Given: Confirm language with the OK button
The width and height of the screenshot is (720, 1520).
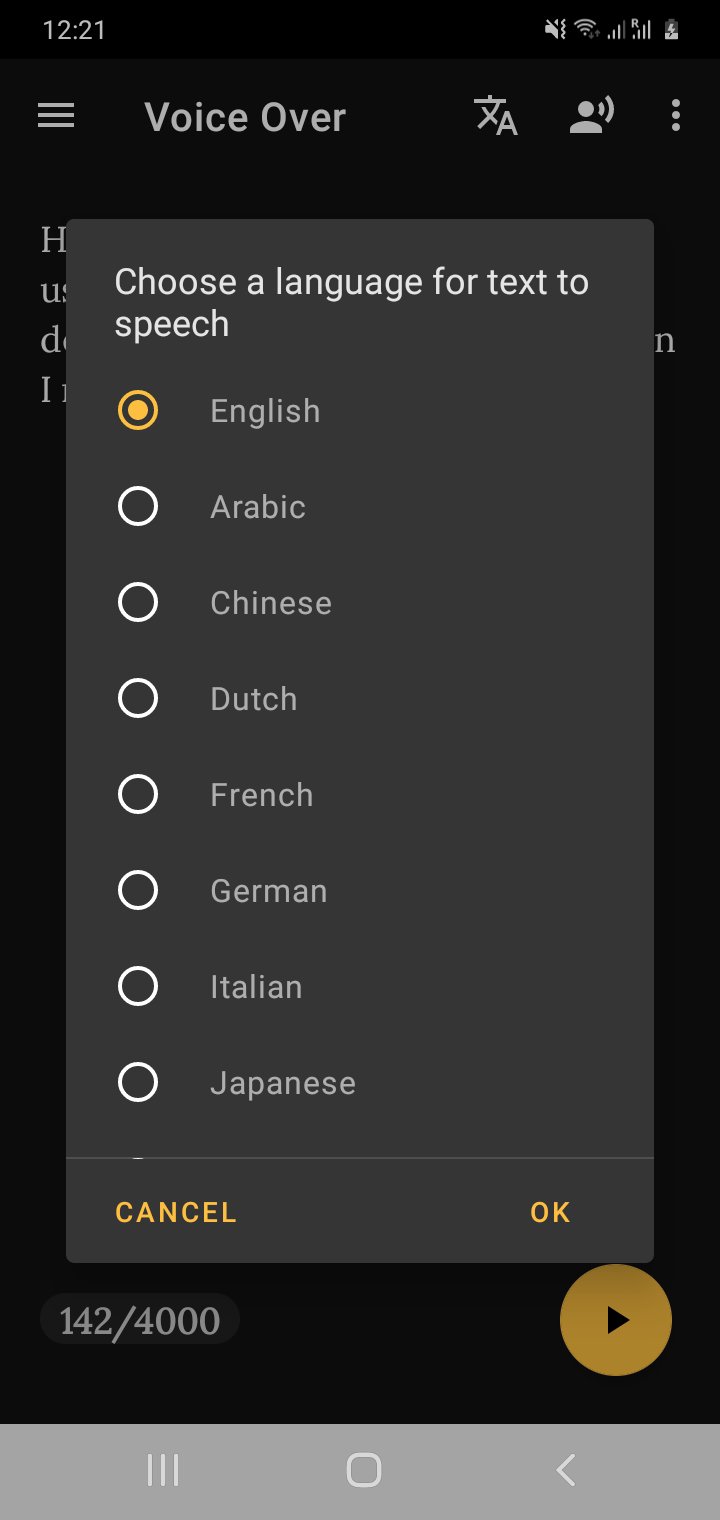Looking at the screenshot, I should 550,1212.
